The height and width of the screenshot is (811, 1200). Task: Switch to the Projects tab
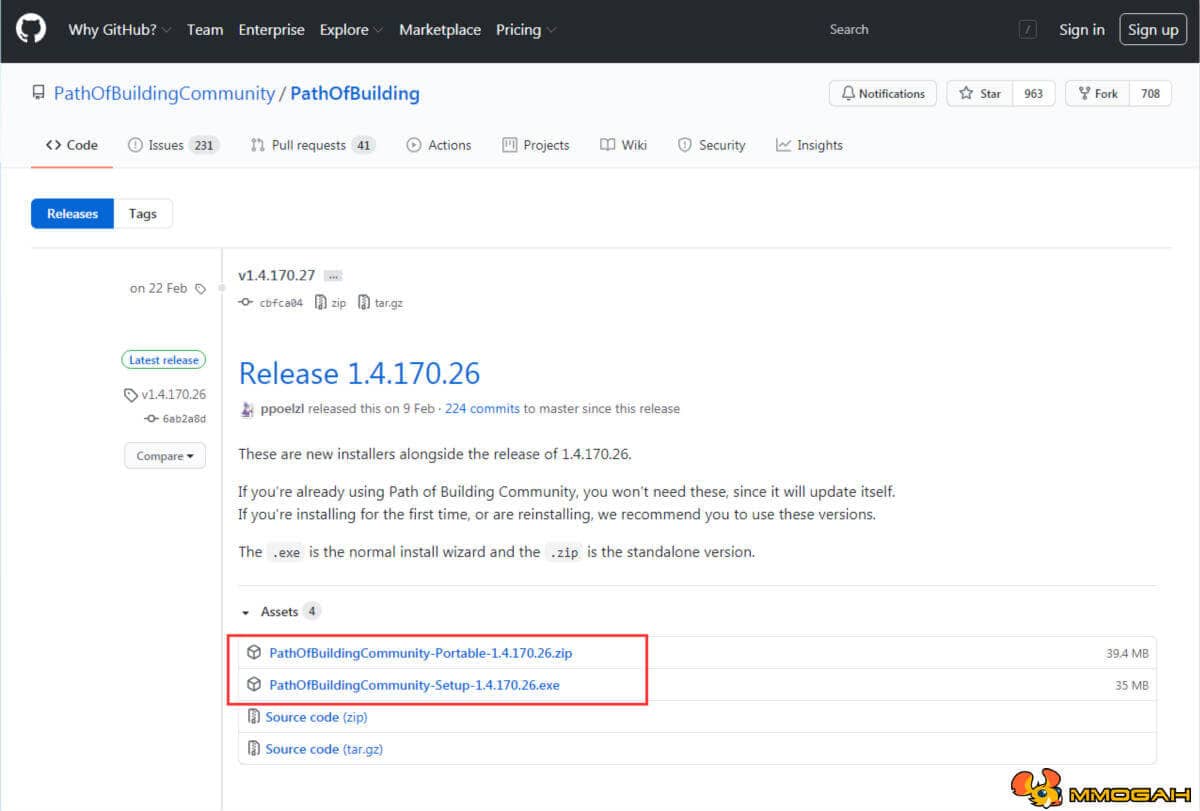pyautogui.click(x=536, y=145)
